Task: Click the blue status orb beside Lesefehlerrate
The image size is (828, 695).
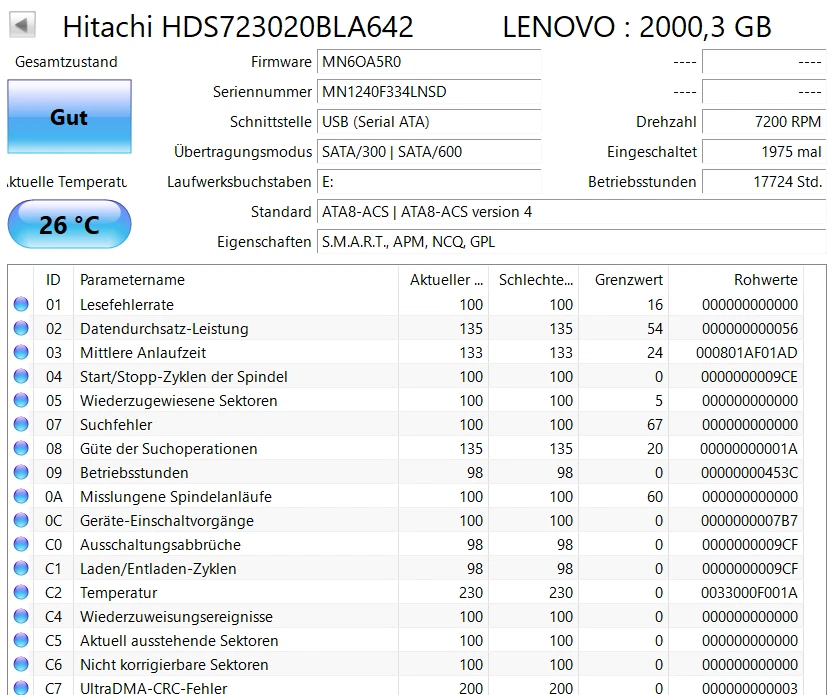Action: click(x=23, y=304)
